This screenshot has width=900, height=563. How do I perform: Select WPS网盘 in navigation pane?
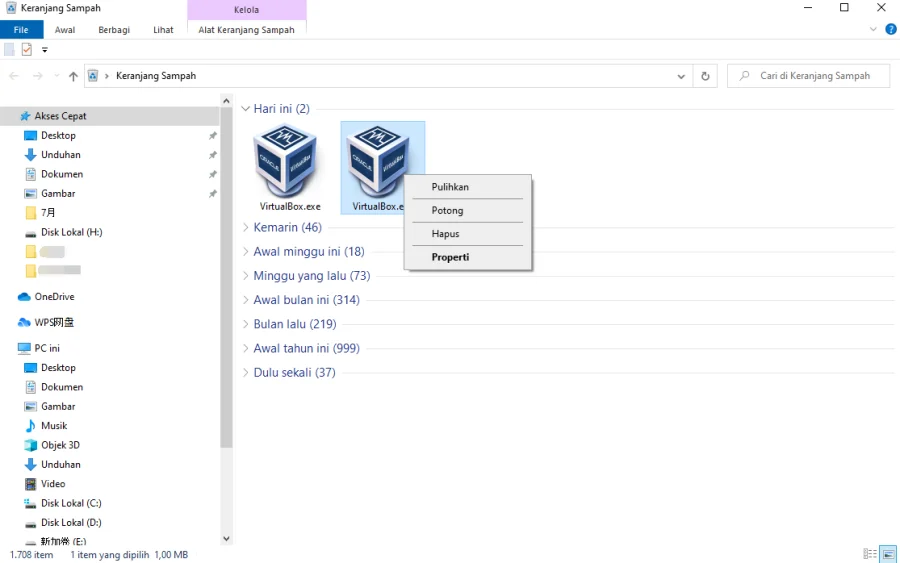54,323
